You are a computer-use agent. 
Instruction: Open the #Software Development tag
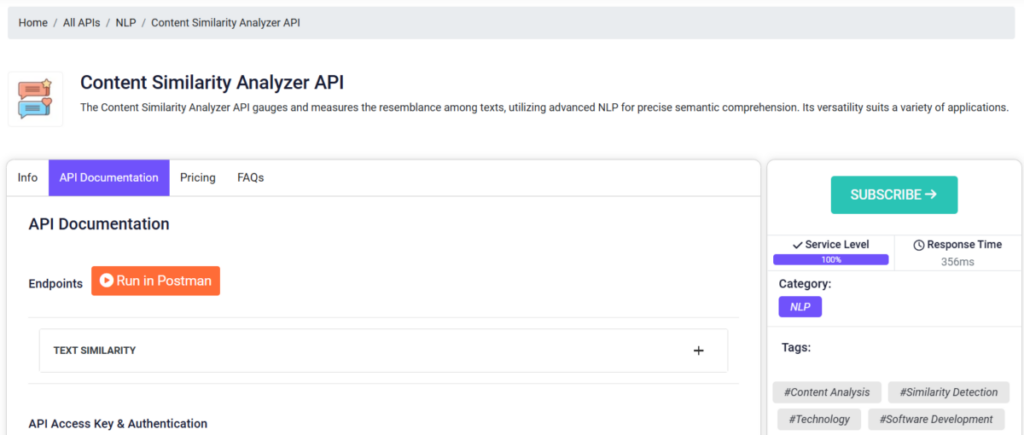click(x=936, y=419)
